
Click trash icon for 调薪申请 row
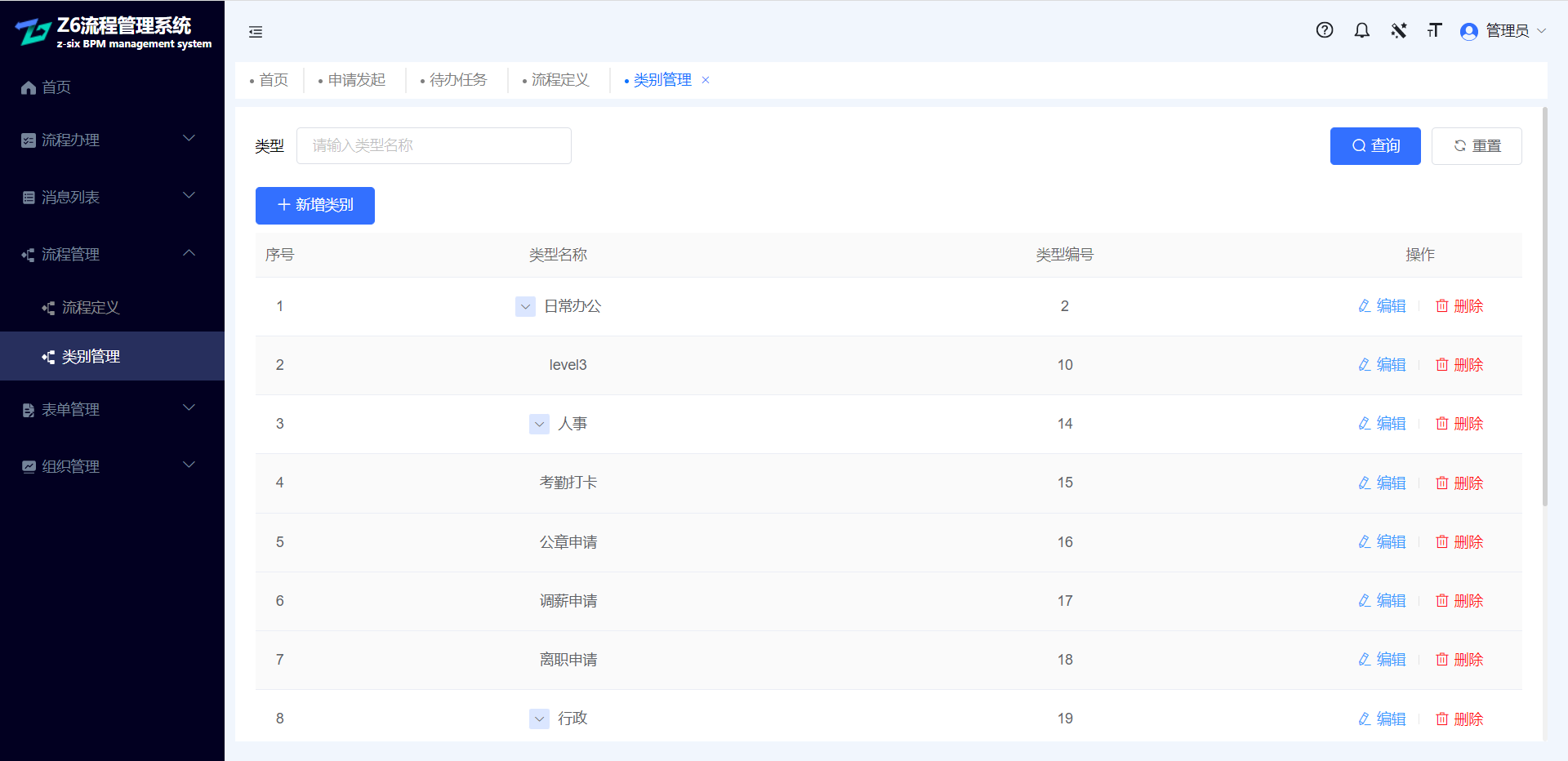click(x=1442, y=601)
